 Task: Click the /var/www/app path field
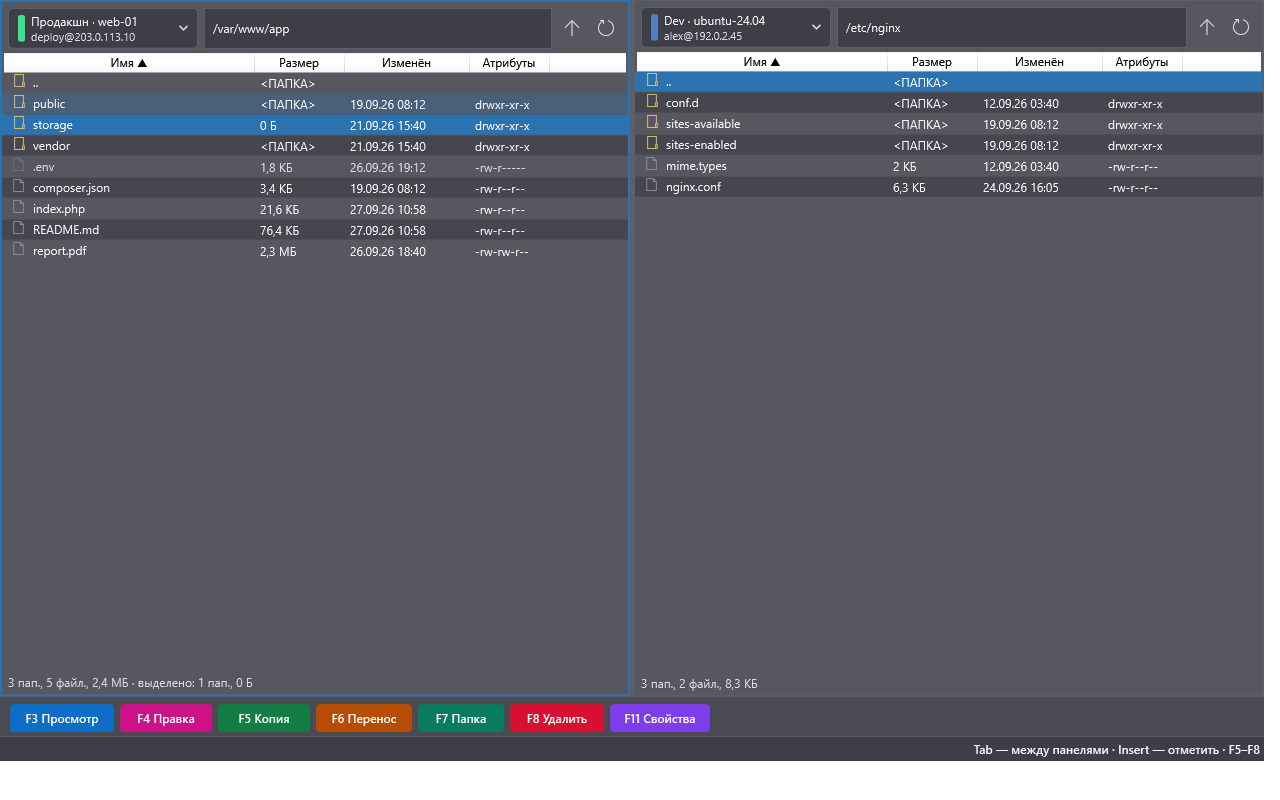pos(378,28)
